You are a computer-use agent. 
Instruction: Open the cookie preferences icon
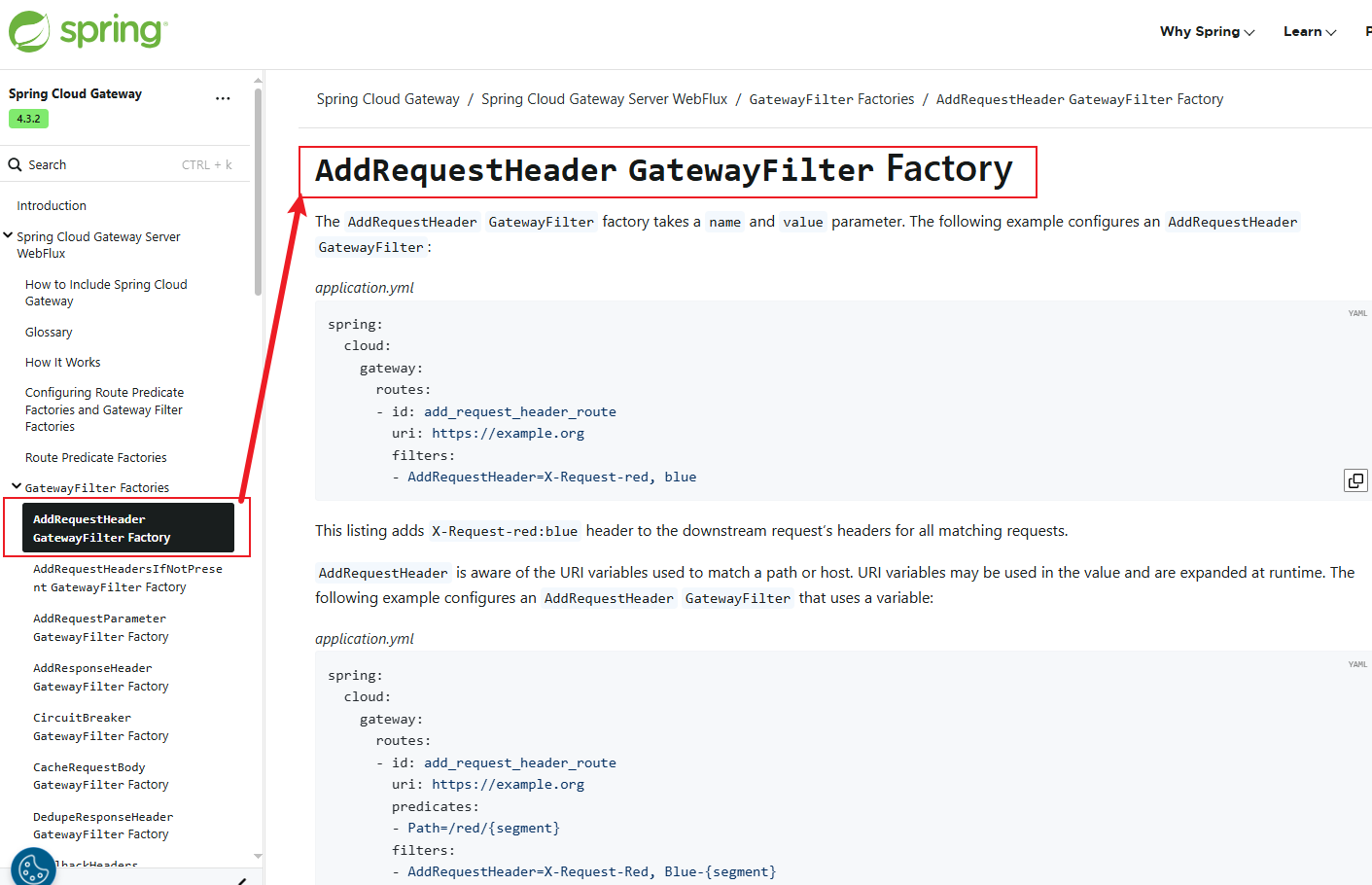(33, 868)
